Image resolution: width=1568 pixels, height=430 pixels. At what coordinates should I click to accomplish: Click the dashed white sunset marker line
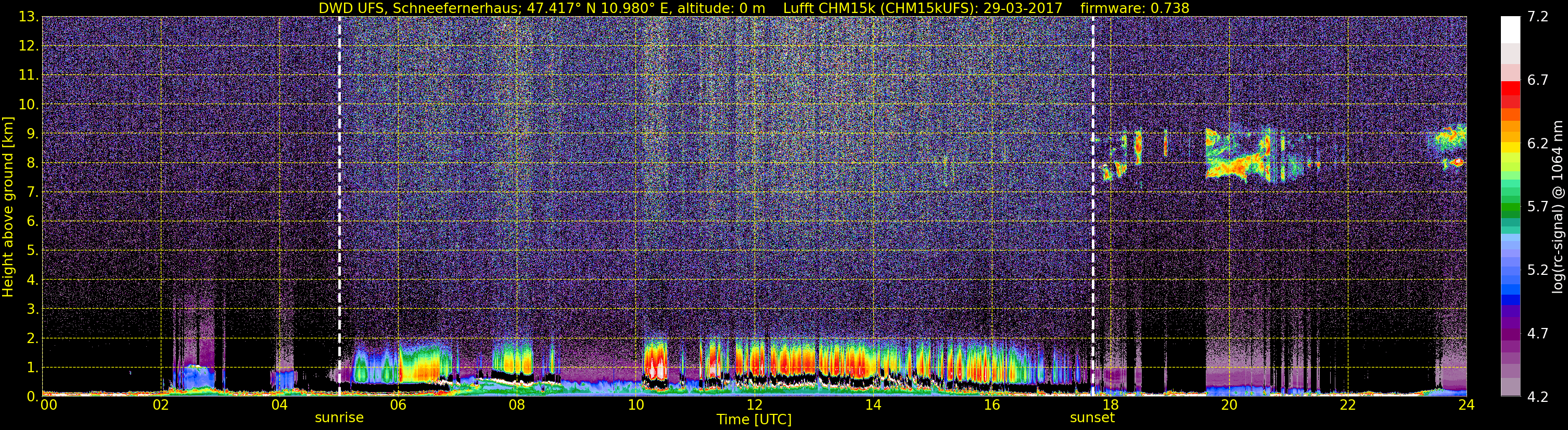(1093, 207)
